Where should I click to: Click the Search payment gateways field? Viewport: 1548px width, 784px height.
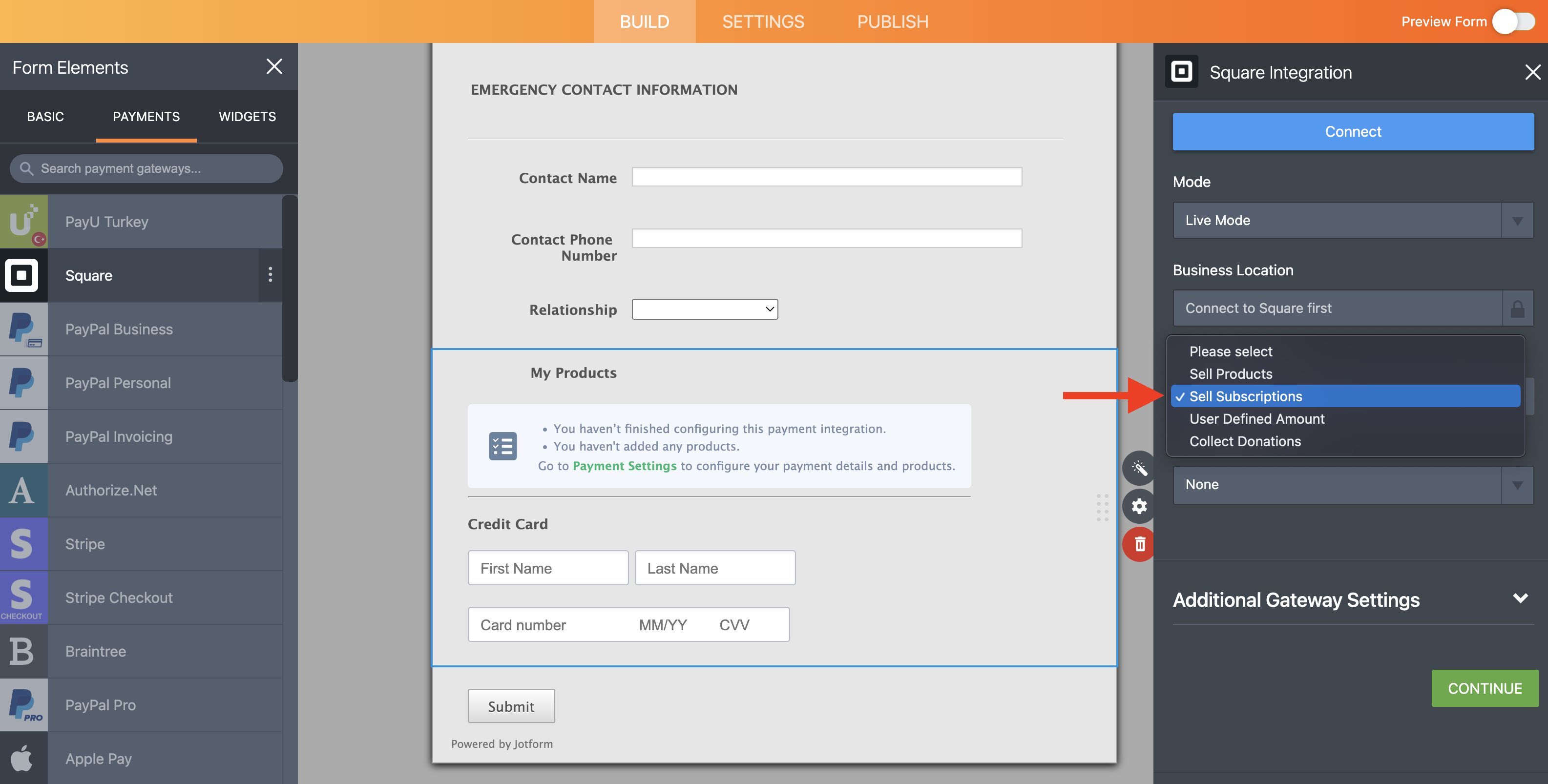pos(146,169)
